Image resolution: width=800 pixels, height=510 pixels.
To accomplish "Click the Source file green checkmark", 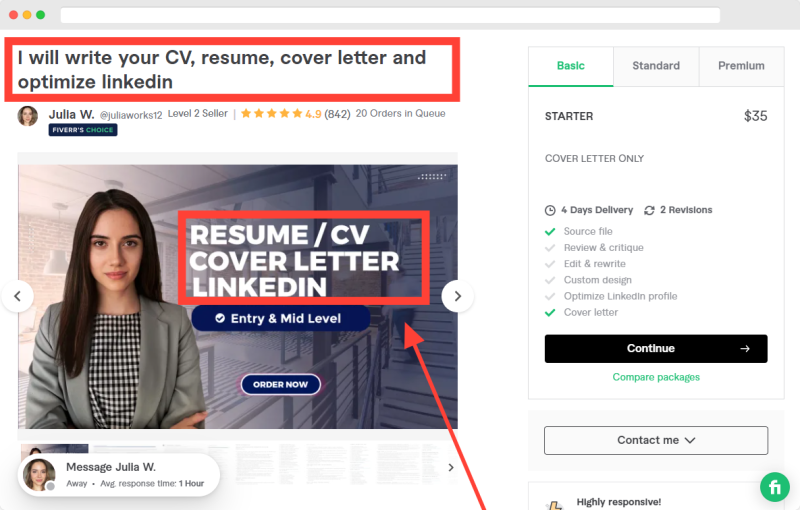I will [550, 232].
